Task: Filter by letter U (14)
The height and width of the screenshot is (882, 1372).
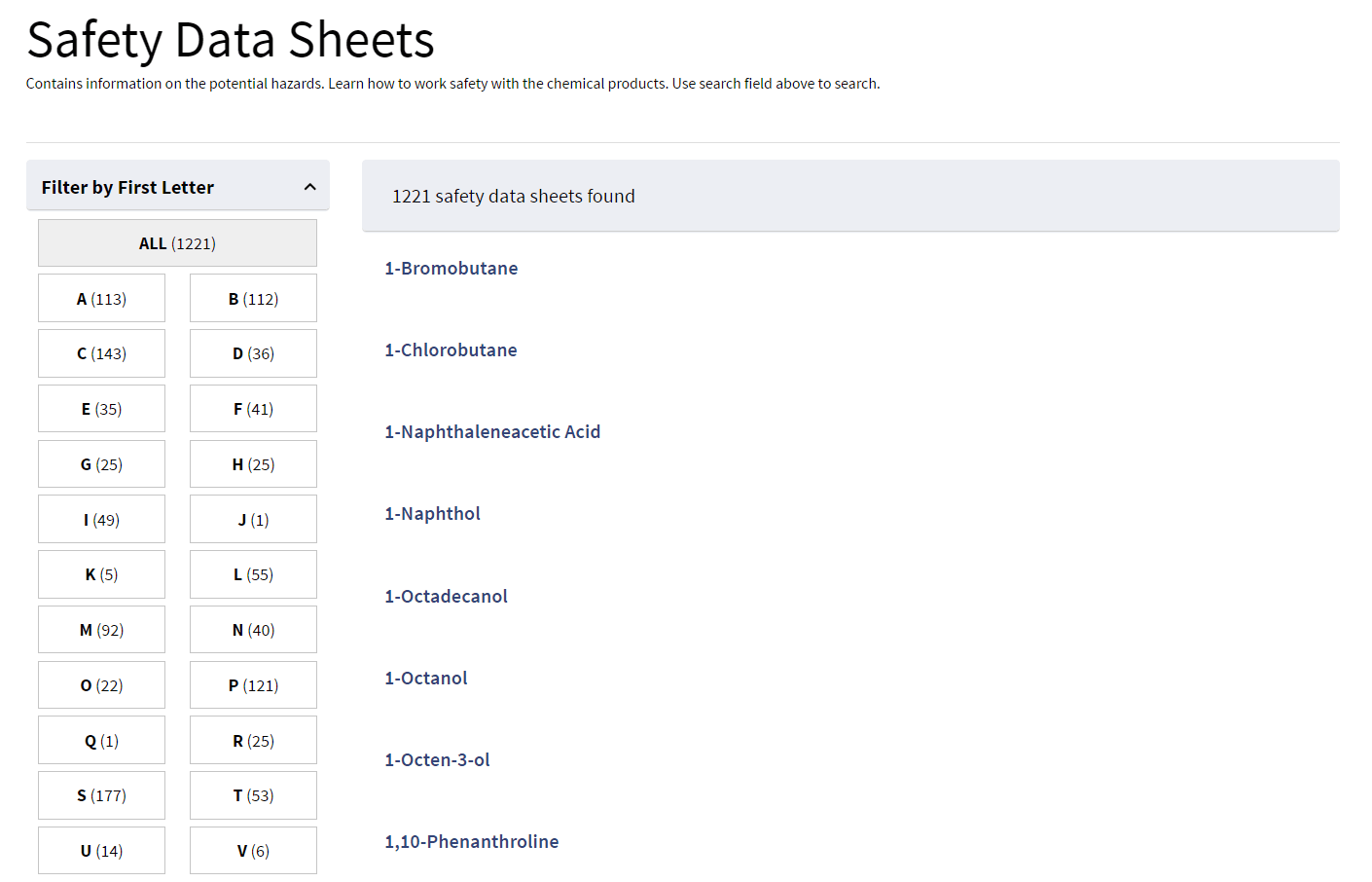Action: 101,851
